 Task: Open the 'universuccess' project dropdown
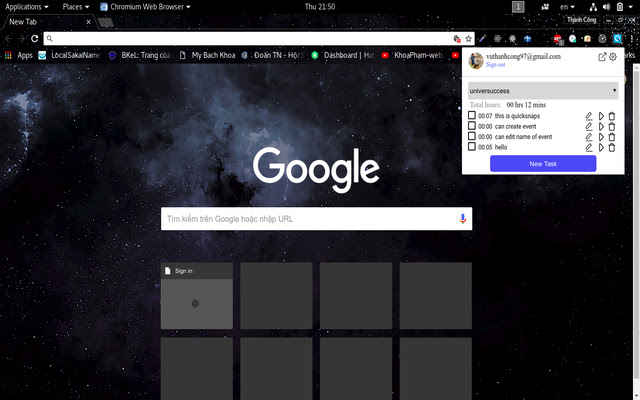pos(543,91)
